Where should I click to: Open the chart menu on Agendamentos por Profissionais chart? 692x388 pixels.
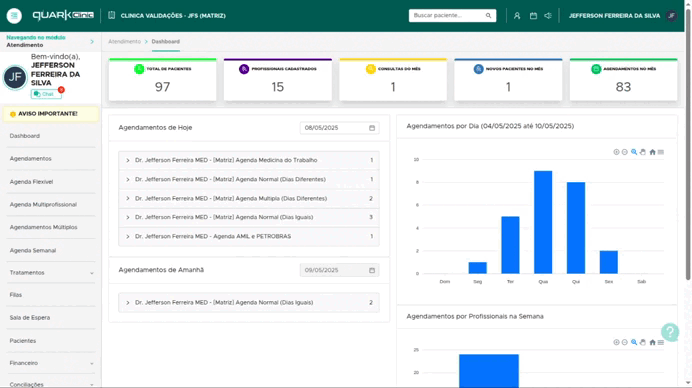pyautogui.click(x=661, y=342)
